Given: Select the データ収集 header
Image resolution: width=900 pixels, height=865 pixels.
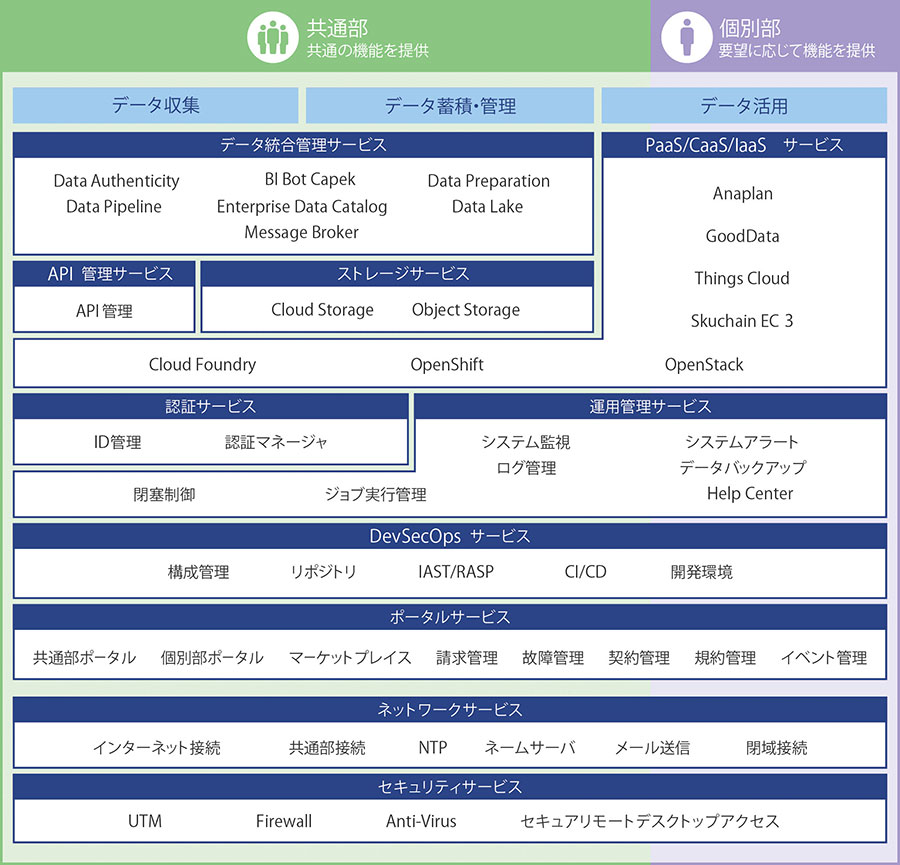Looking at the screenshot, I should click(156, 106).
